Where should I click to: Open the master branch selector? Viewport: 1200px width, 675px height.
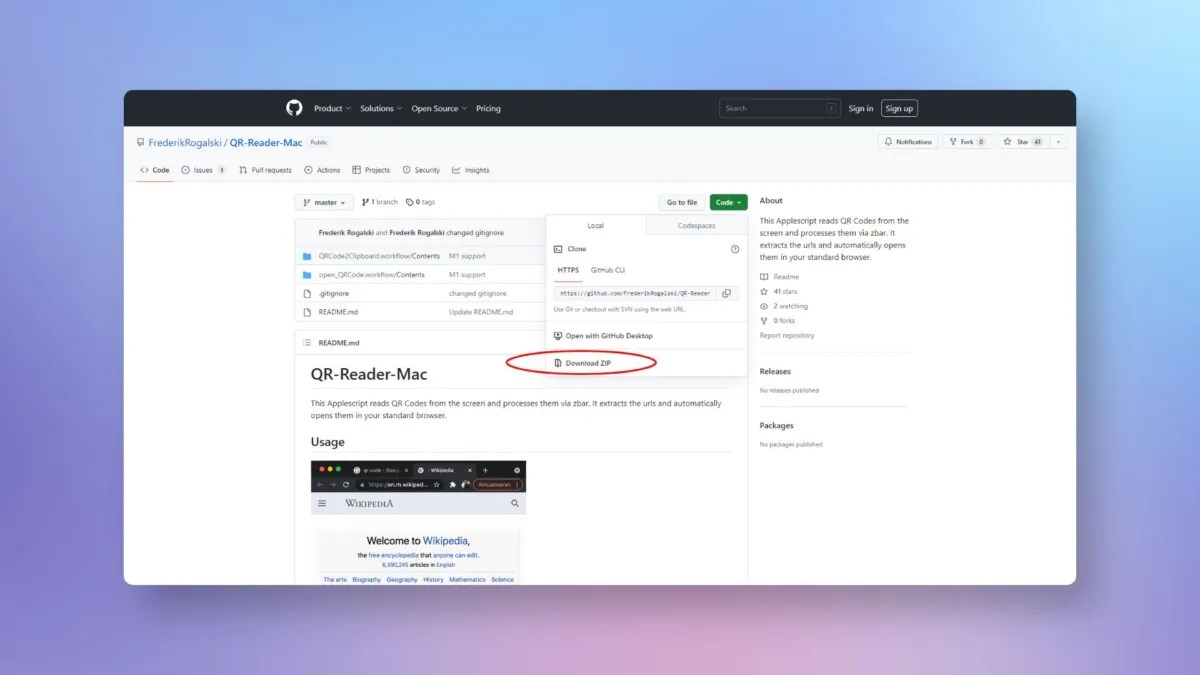[x=324, y=202]
